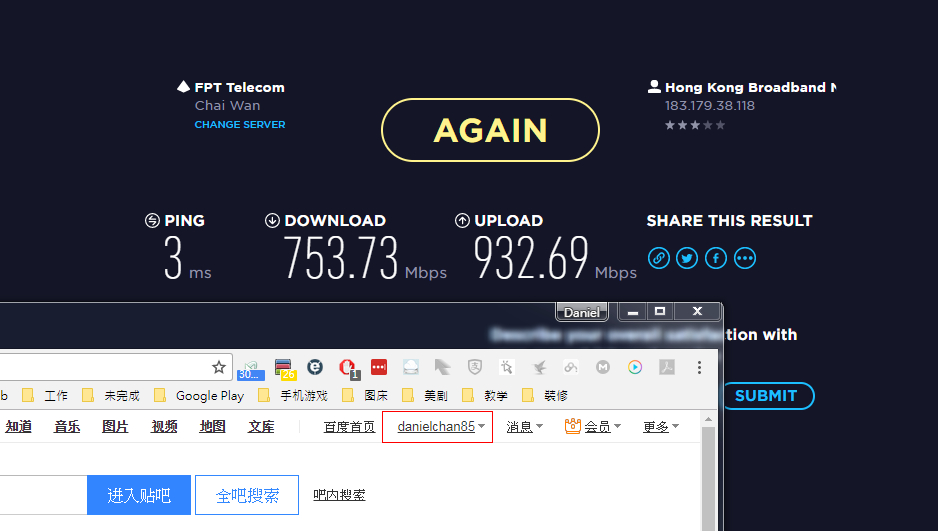This screenshot has width=938, height=531.
Task: Click the 753.73 download speed value
Action: tap(341, 257)
